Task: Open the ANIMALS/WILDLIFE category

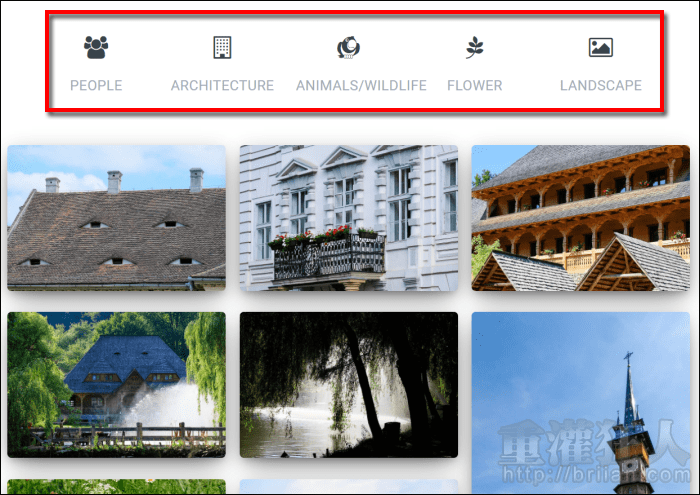Action: [361, 85]
